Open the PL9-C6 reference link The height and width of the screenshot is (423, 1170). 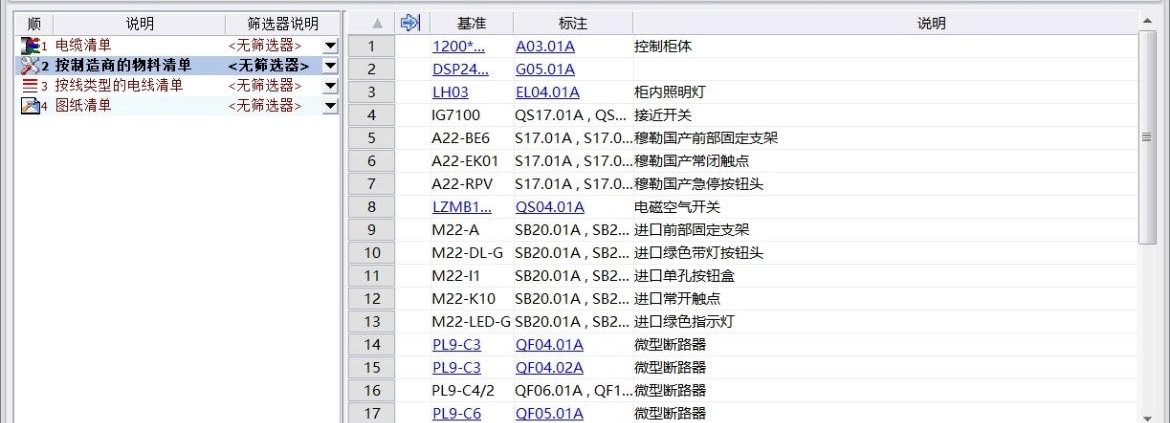click(456, 413)
